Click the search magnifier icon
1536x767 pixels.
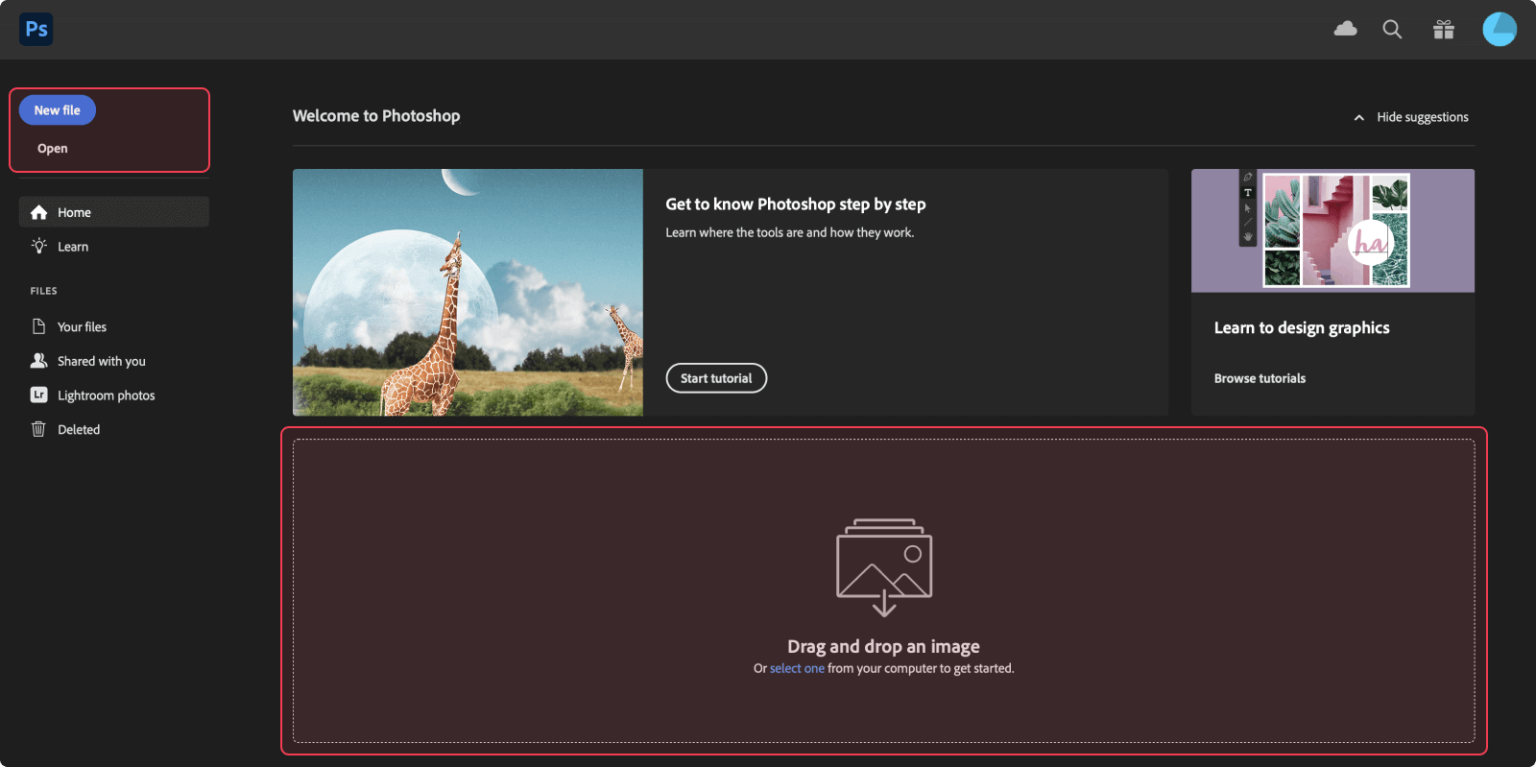point(1392,29)
